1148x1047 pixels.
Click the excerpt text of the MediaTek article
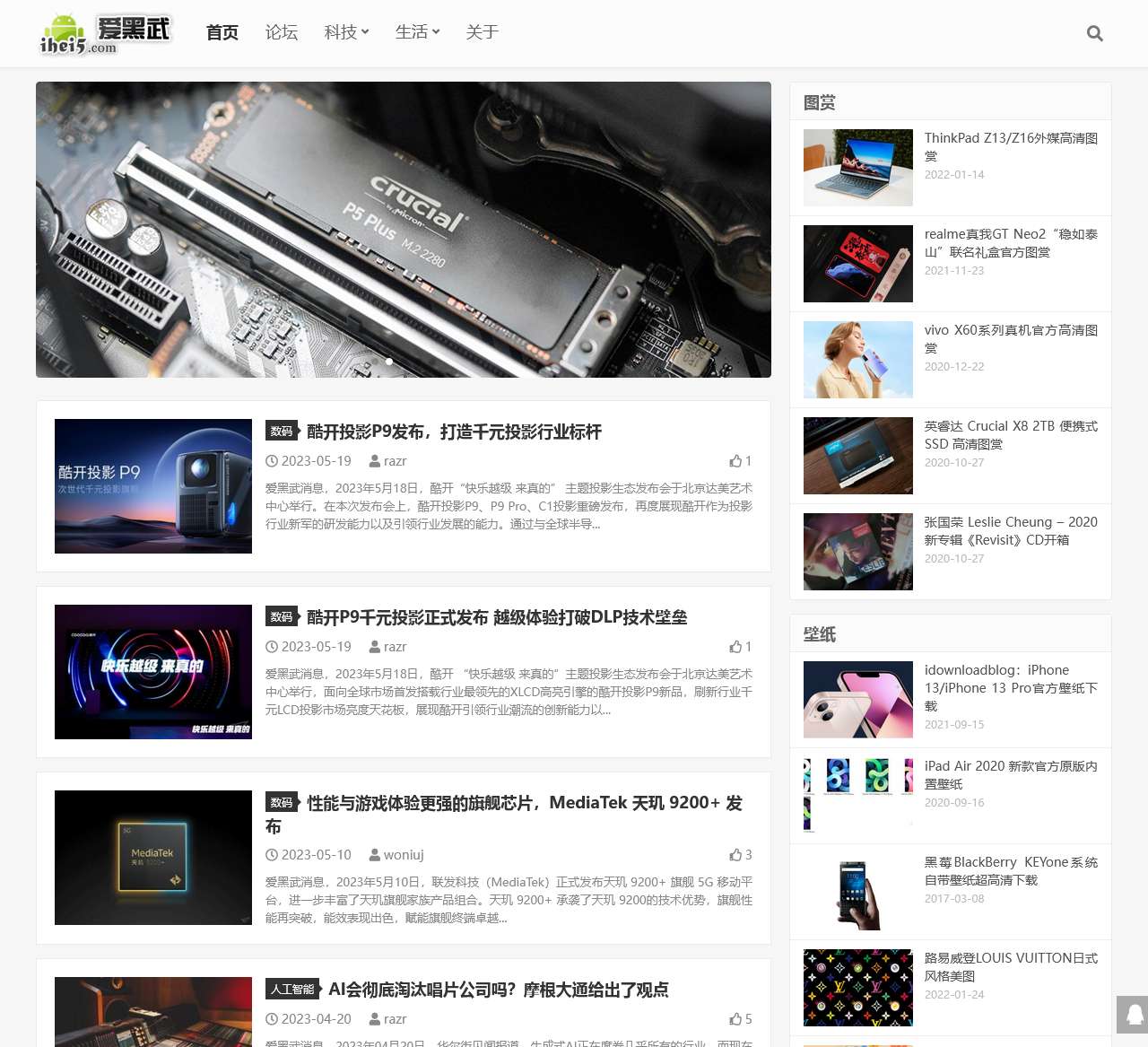[x=509, y=900]
